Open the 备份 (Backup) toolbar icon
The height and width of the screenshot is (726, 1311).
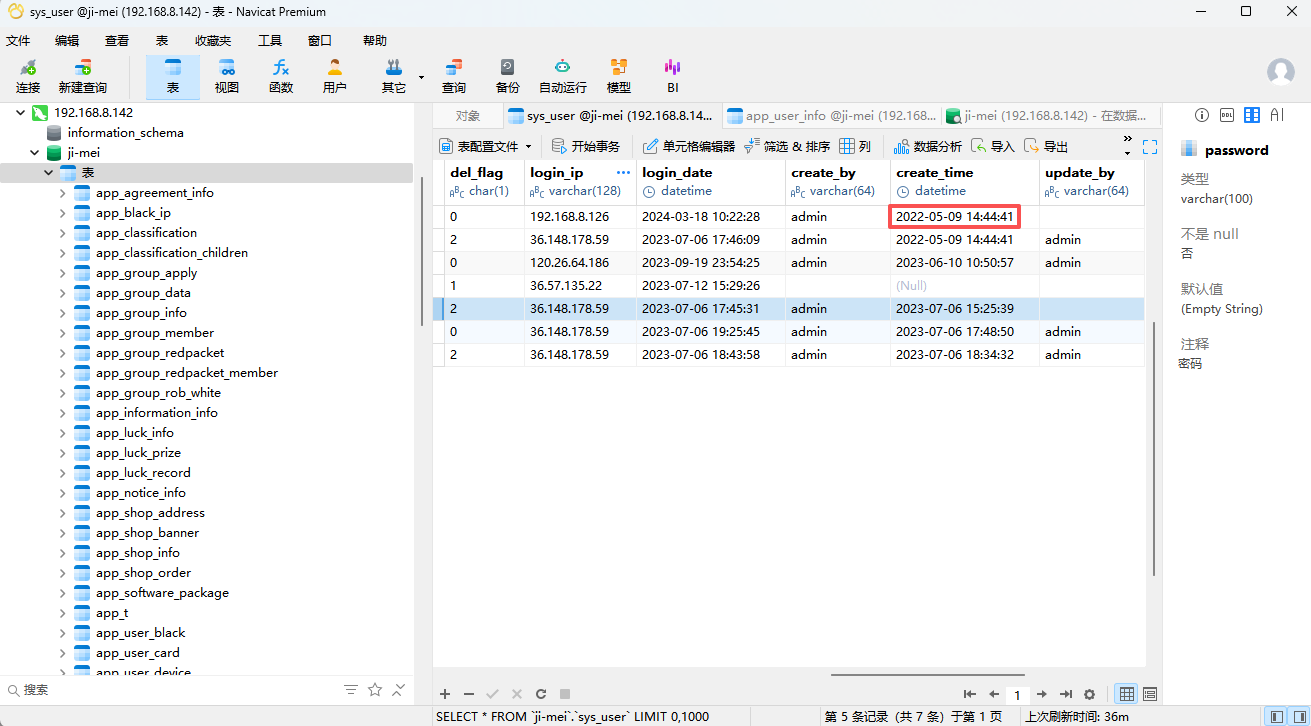click(x=508, y=76)
